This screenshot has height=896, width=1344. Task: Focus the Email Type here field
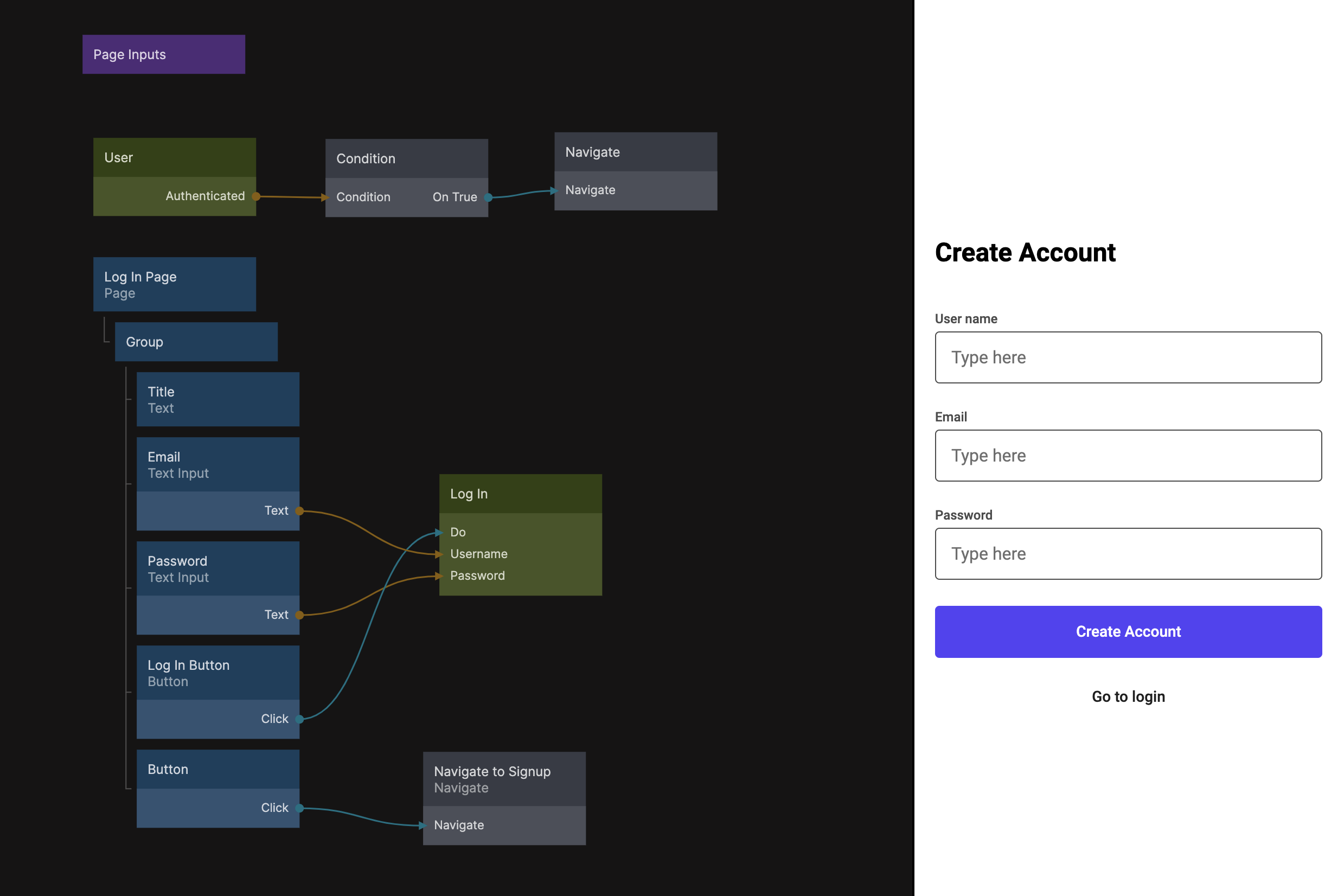pyautogui.click(x=1128, y=456)
